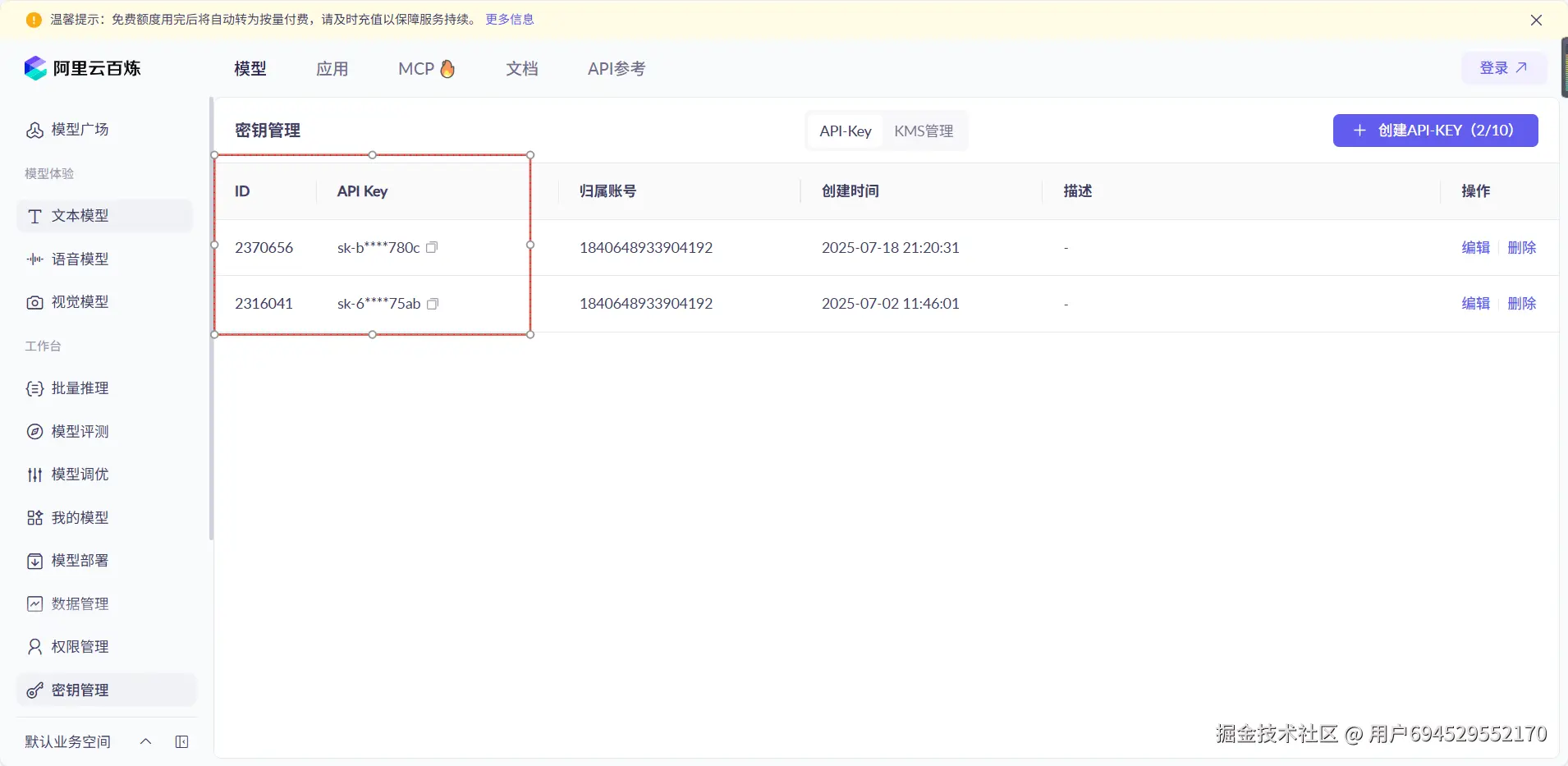Switch to the API-Key tab
The image size is (1568, 766).
click(x=844, y=131)
